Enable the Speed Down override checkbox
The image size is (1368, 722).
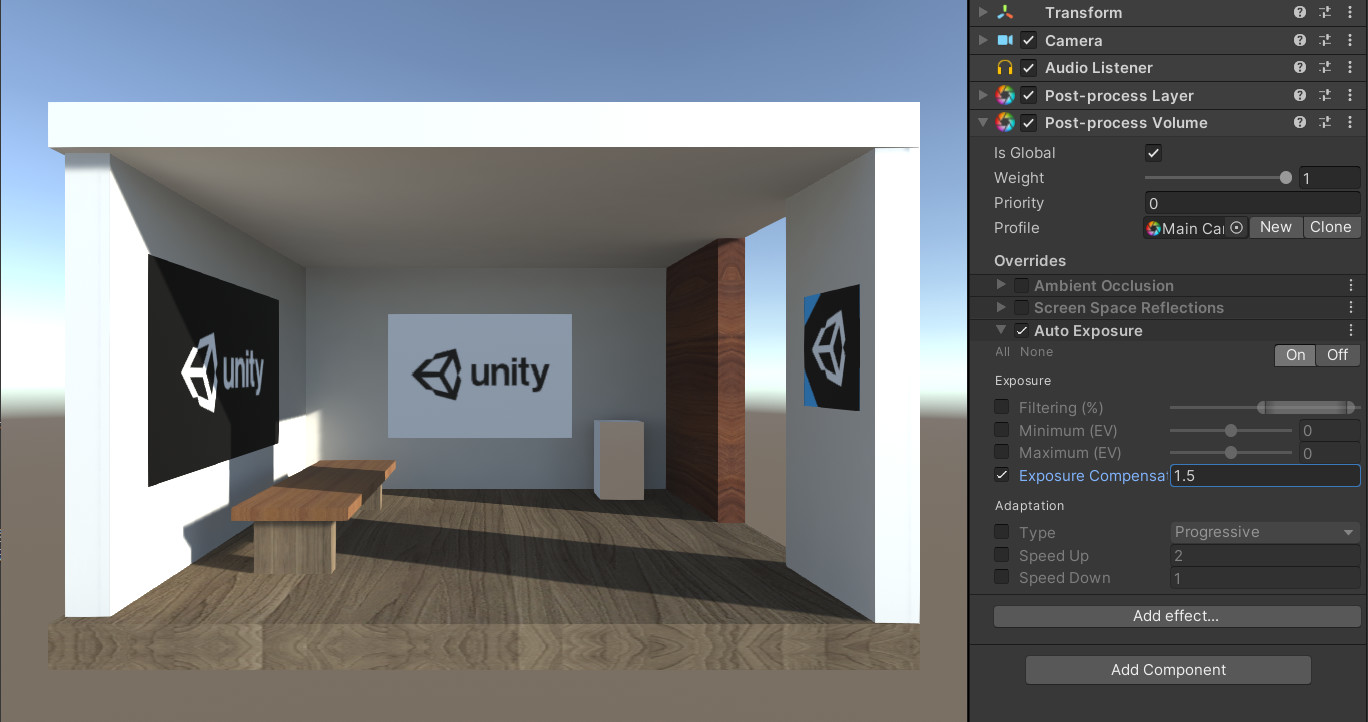(x=1002, y=577)
